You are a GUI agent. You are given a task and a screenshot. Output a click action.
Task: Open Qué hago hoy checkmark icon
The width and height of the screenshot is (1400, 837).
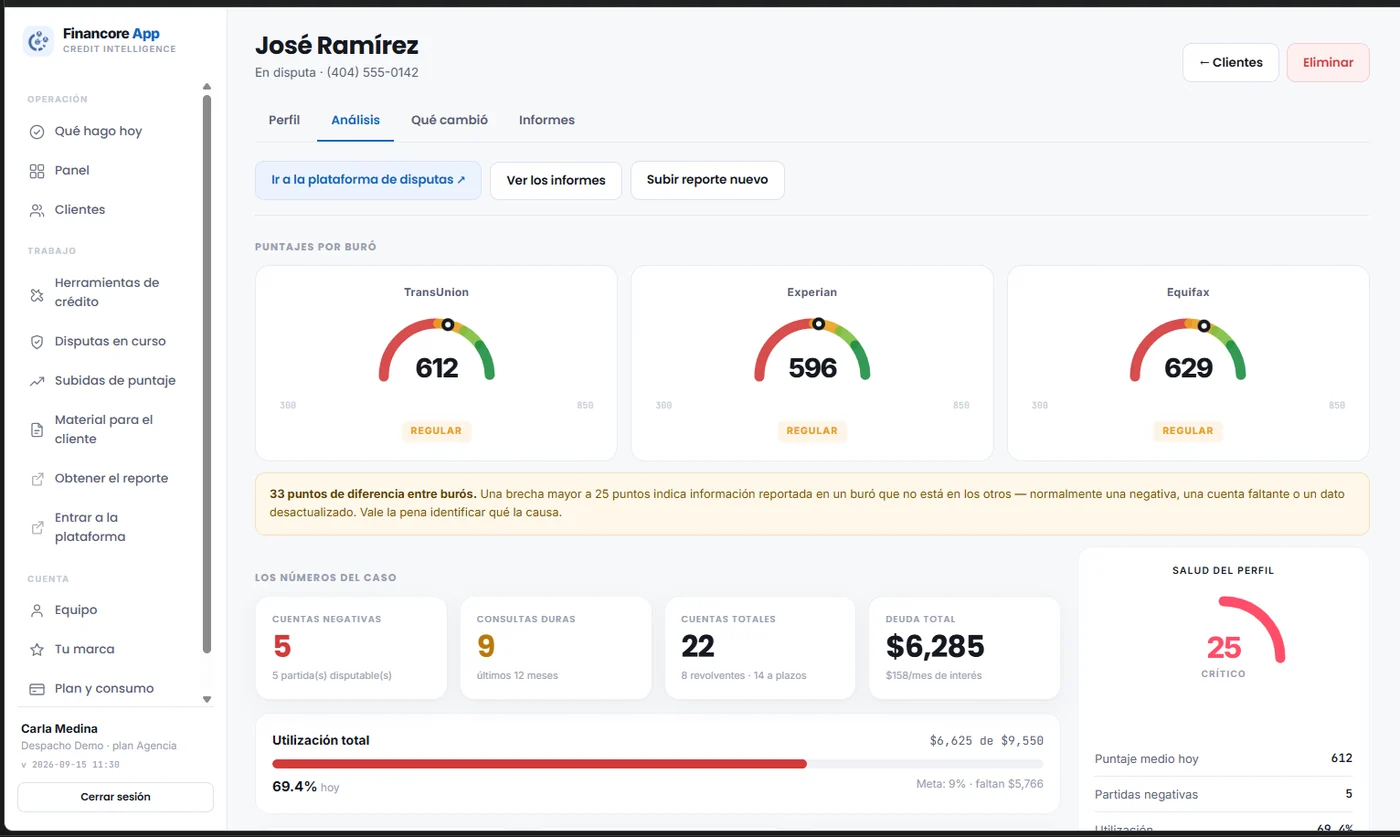point(37,131)
